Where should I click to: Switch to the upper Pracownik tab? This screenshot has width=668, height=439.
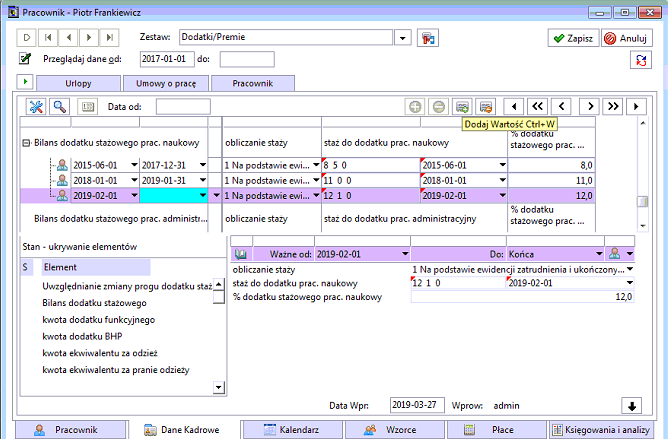(253, 83)
